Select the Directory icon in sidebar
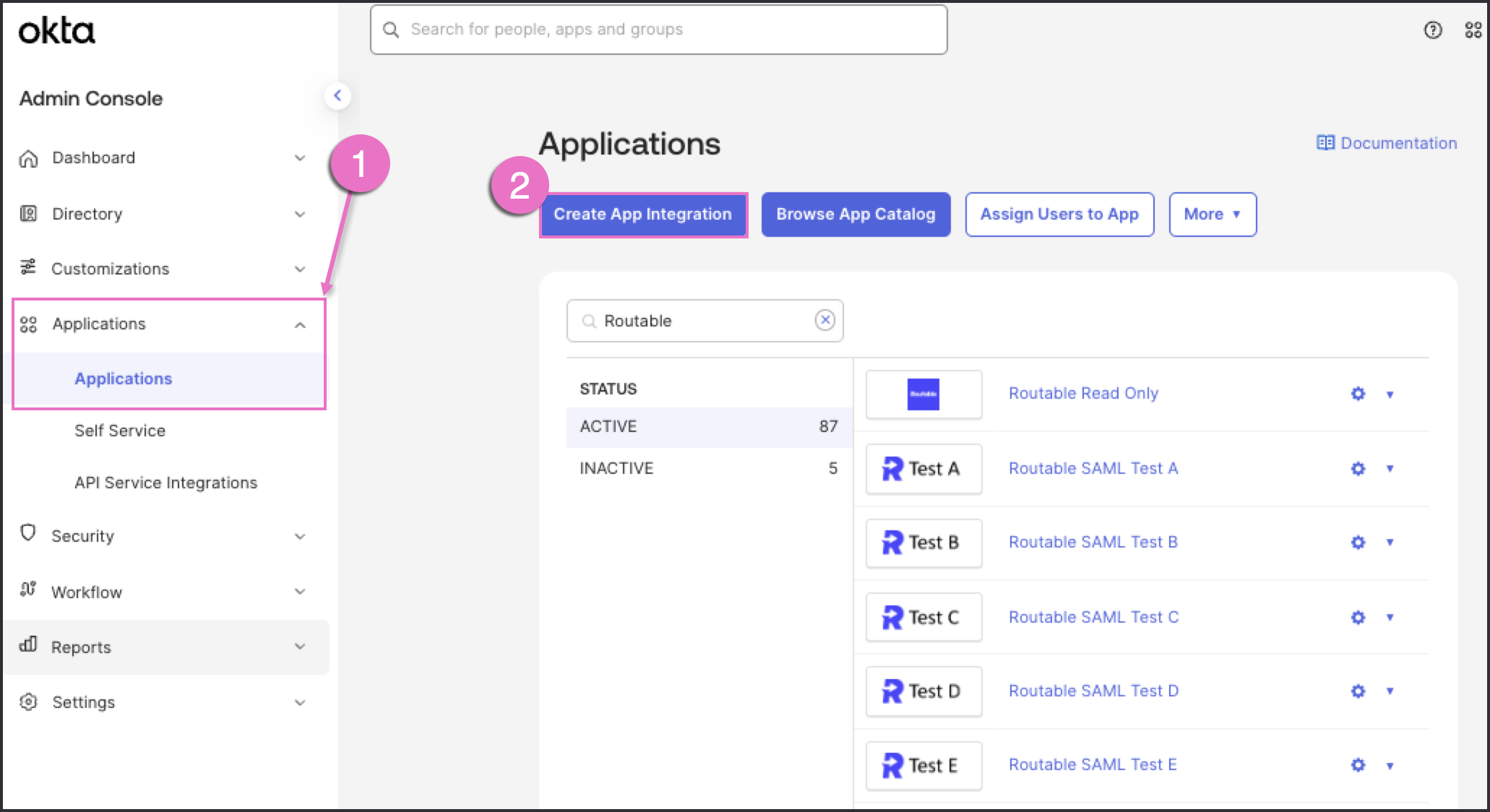The width and height of the screenshot is (1490, 812). click(29, 213)
